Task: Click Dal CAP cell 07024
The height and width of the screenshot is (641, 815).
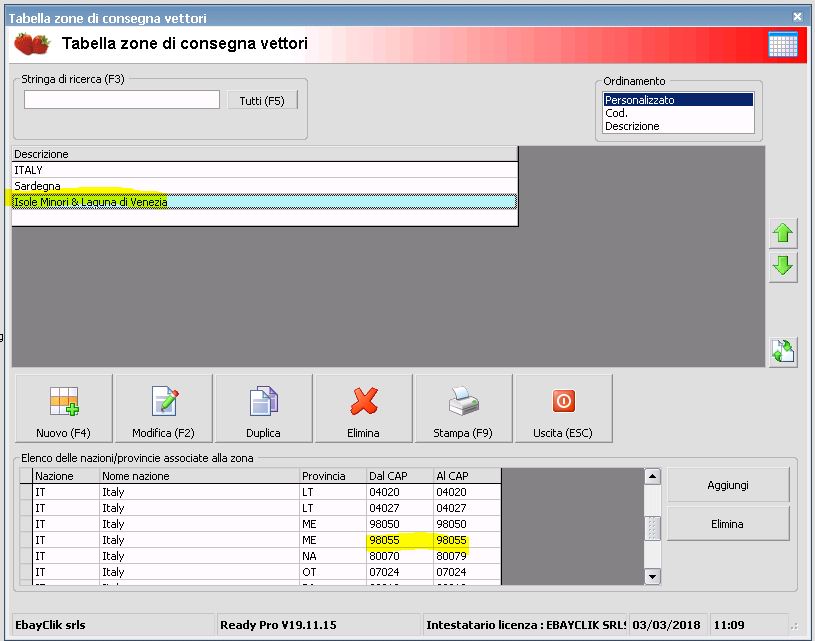Action: pyautogui.click(x=400, y=572)
